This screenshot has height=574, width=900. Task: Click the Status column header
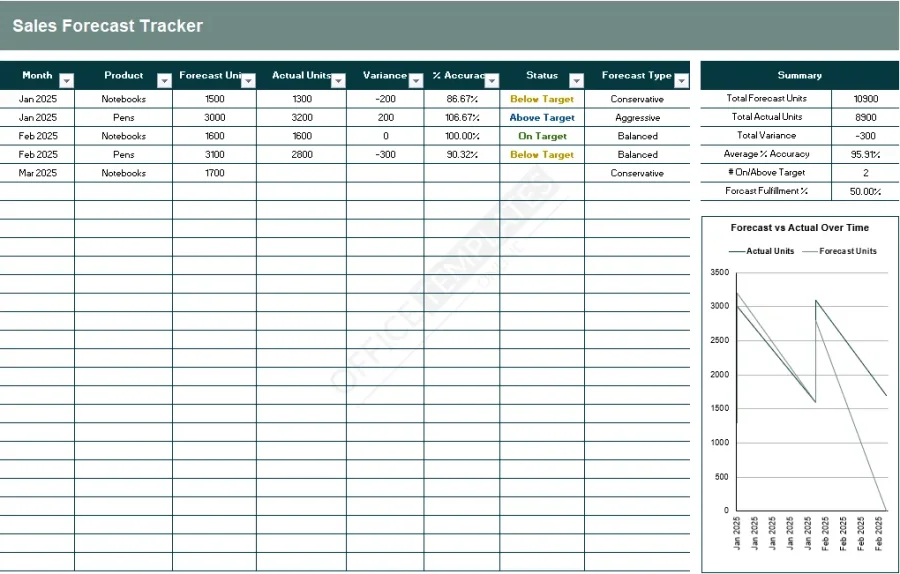tap(542, 75)
